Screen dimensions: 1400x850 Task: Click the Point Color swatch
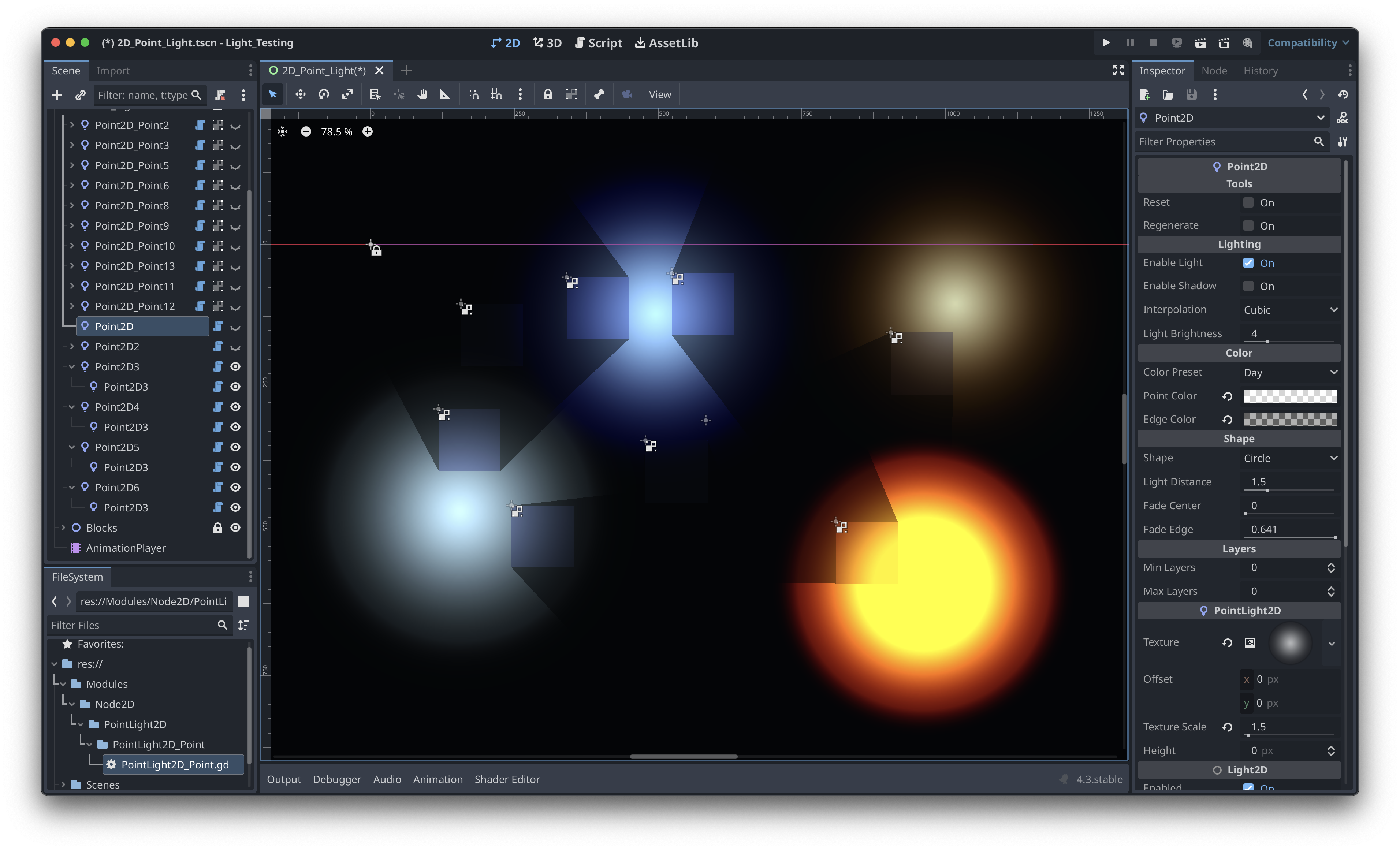point(1290,396)
